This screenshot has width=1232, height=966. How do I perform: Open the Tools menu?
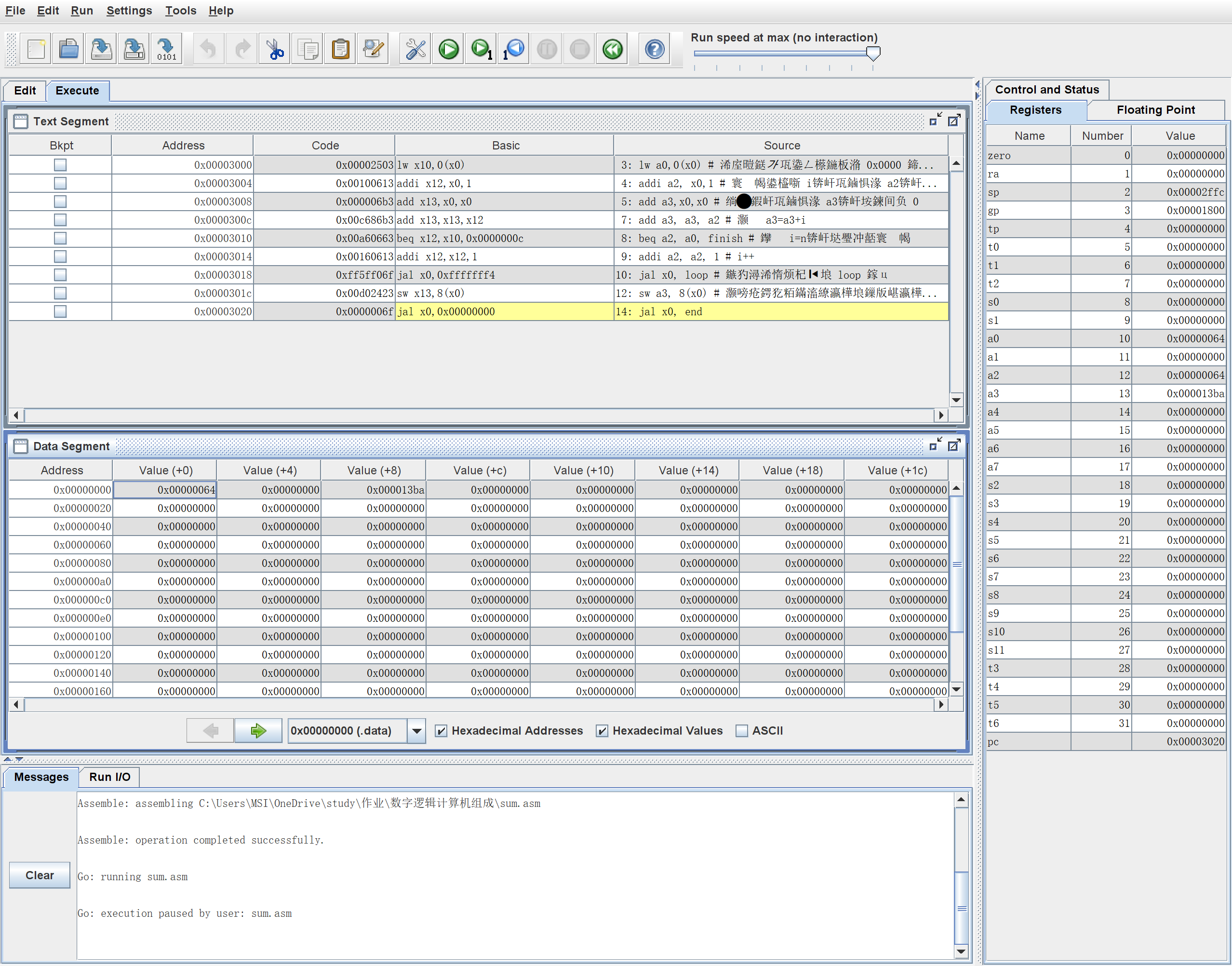[180, 10]
